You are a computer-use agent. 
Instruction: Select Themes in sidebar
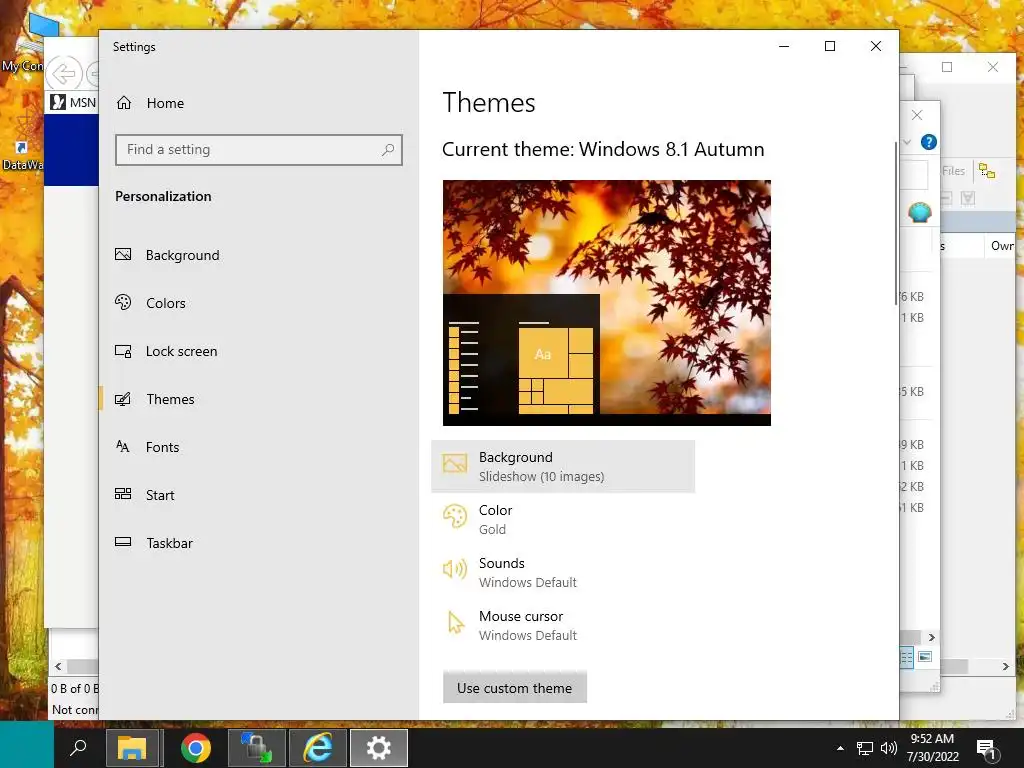(170, 399)
